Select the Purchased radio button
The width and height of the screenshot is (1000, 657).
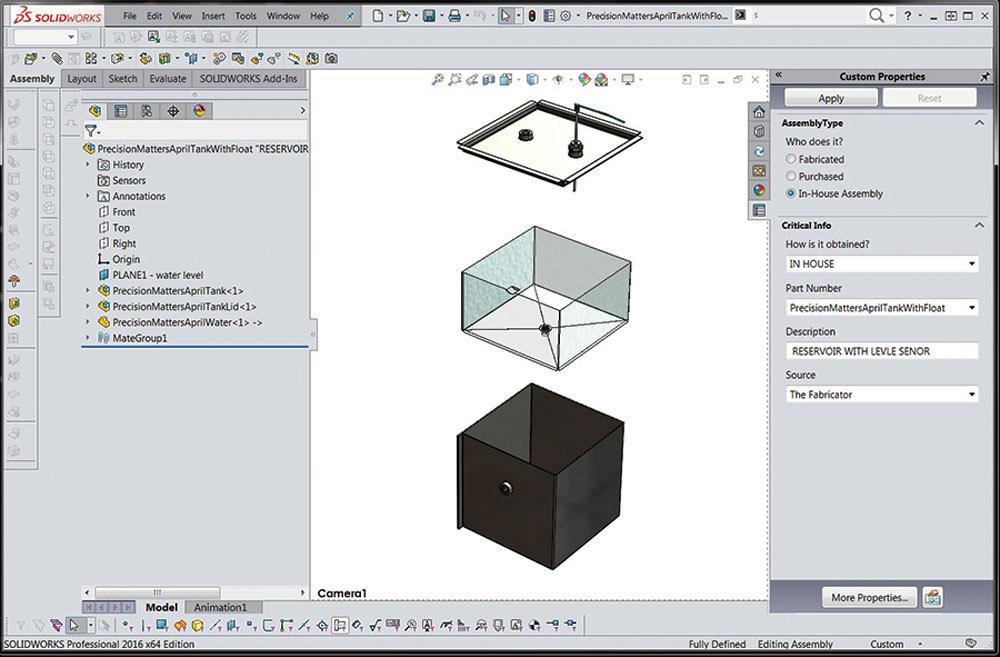click(791, 176)
